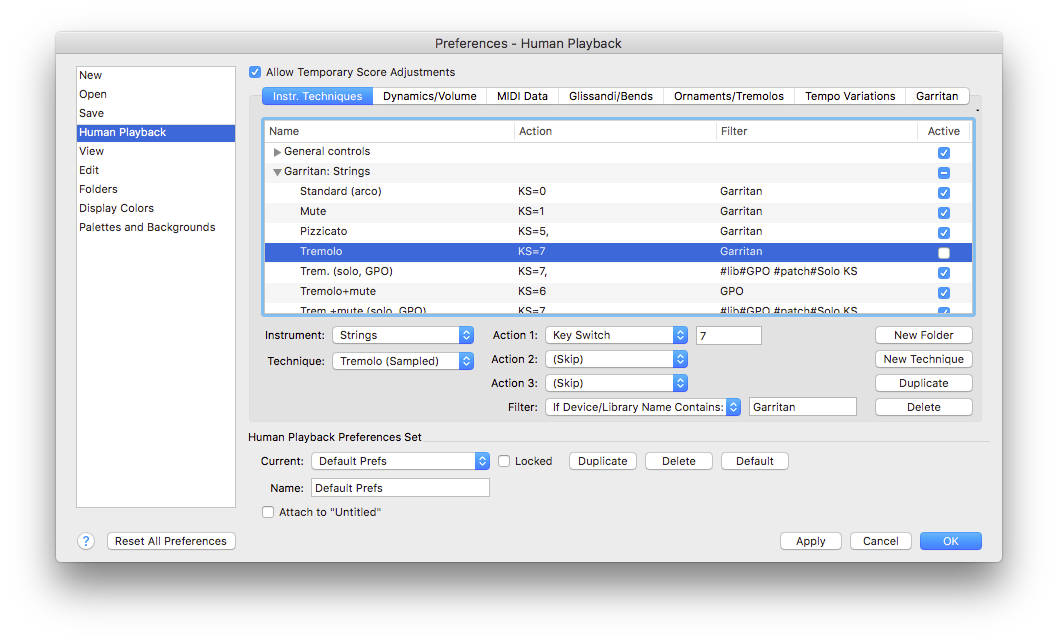Image resolution: width=1058 pixels, height=642 pixels.
Task: Open the Technique dropdown
Action: pos(403,361)
